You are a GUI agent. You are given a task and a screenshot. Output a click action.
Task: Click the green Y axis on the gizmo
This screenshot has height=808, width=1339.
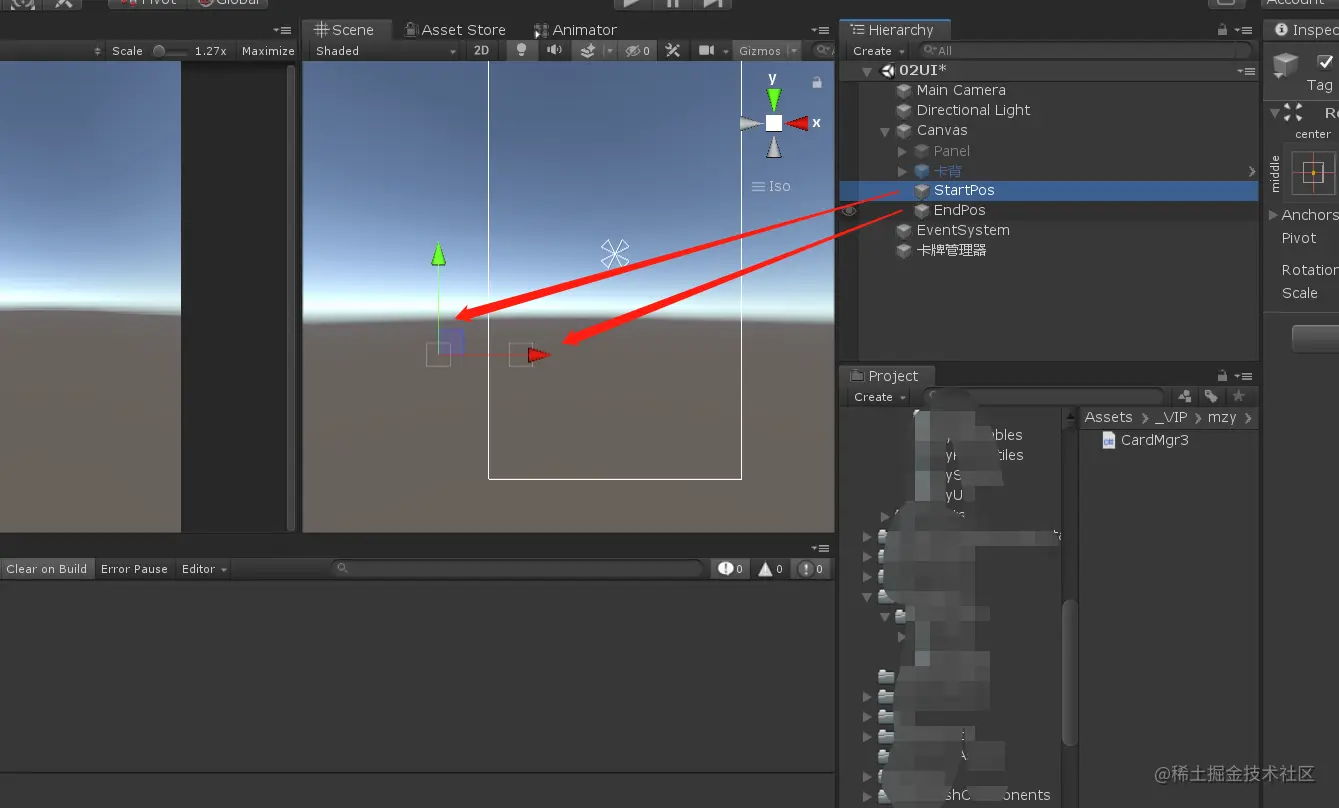[x=773, y=98]
